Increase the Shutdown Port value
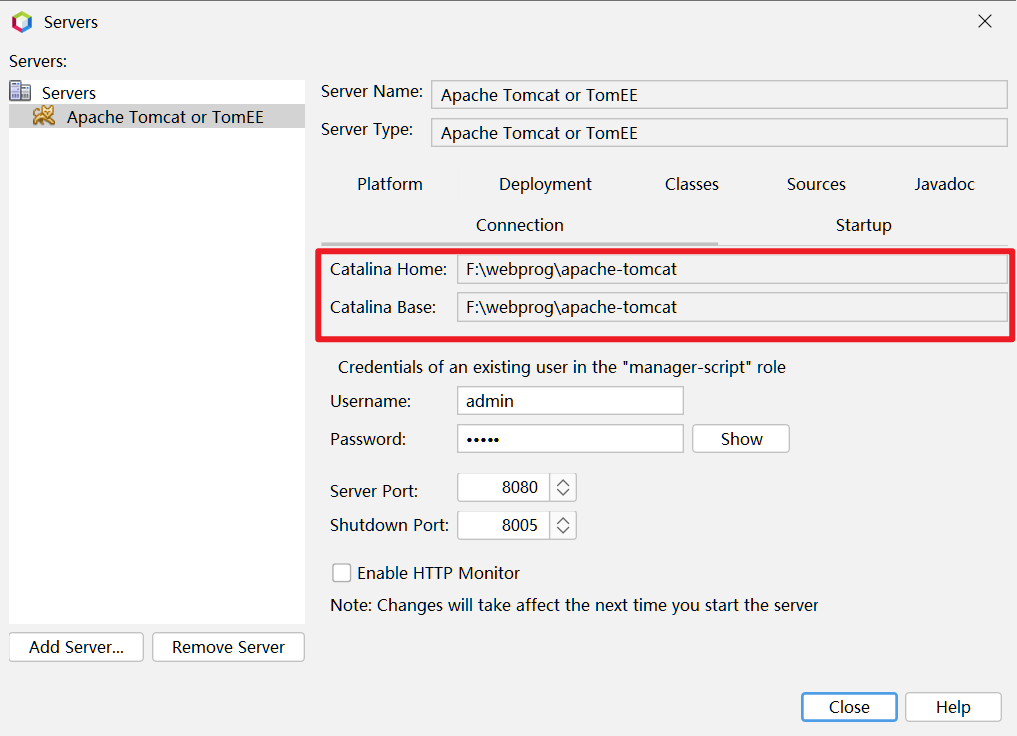This screenshot has width=1017, height=736. coord(563,519)
